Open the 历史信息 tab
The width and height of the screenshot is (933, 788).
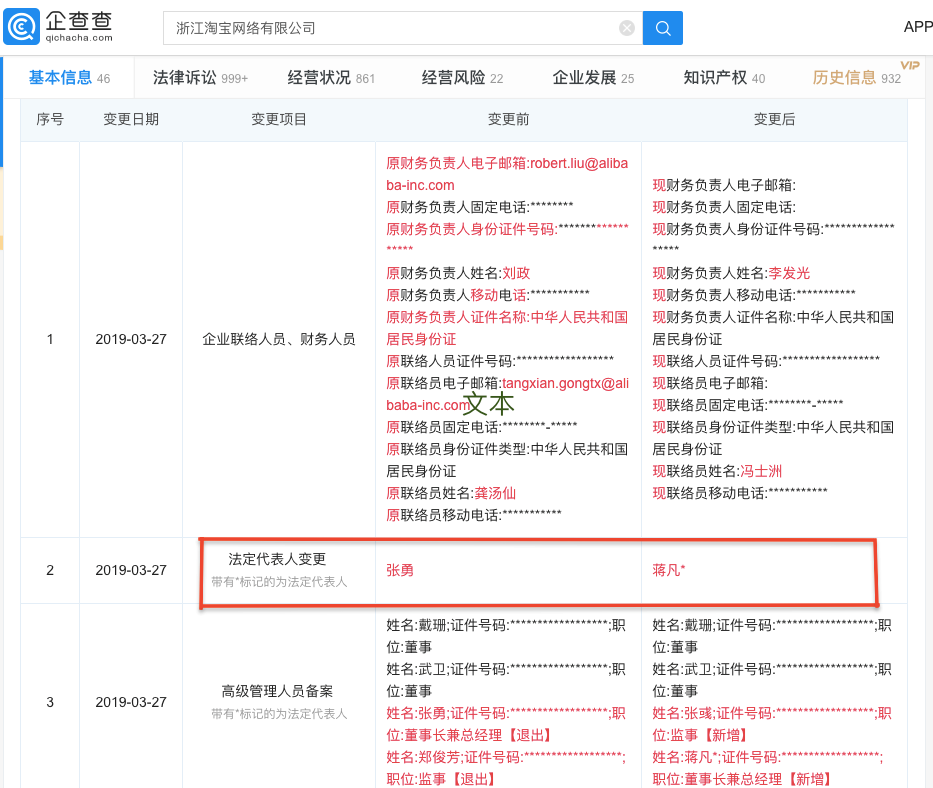click(x=845, y=78)
